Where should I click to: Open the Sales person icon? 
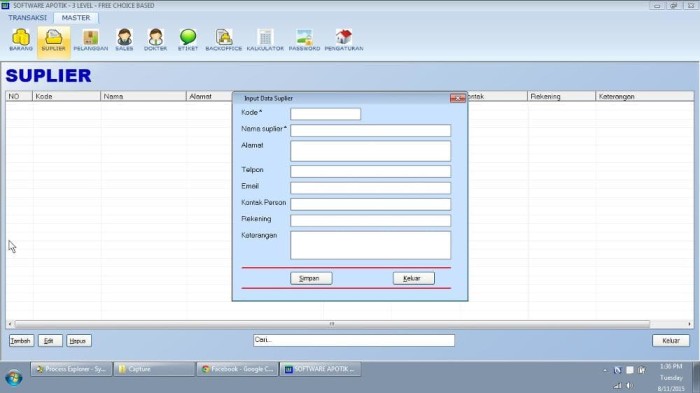tap(124, 40)
